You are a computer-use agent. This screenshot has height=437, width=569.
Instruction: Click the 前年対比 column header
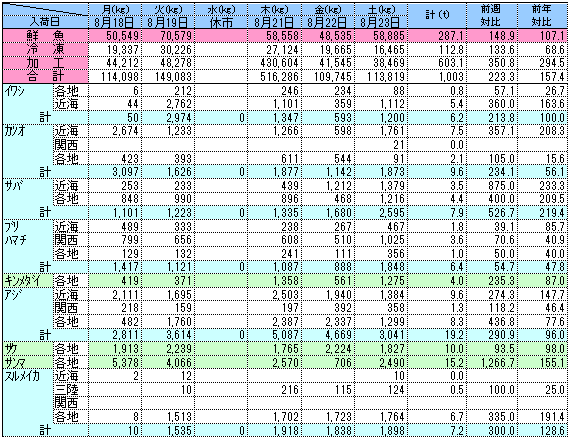(542, 16)
